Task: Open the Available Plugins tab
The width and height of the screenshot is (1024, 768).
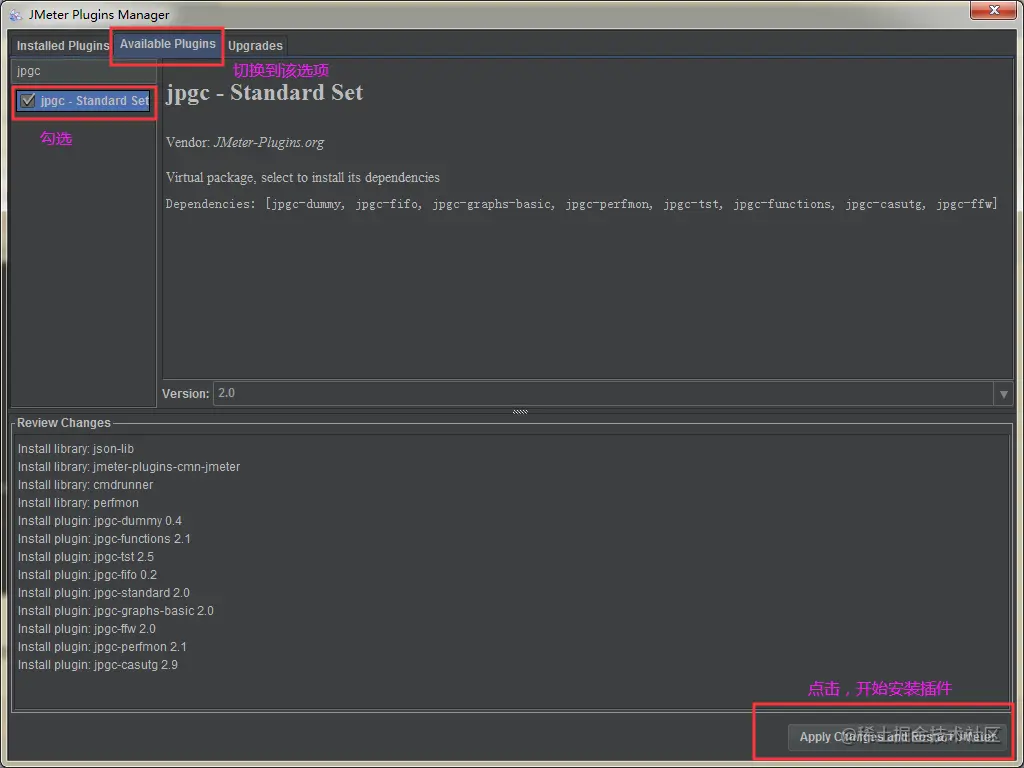Action: (x=168, y=44)
